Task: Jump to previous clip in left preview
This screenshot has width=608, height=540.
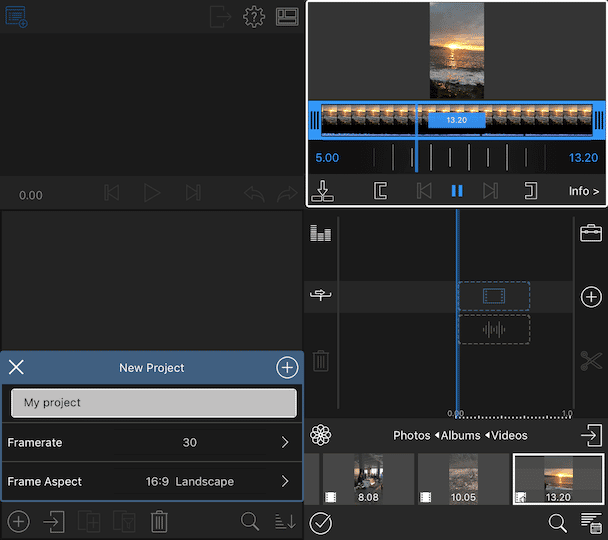Action: point(112,193)
